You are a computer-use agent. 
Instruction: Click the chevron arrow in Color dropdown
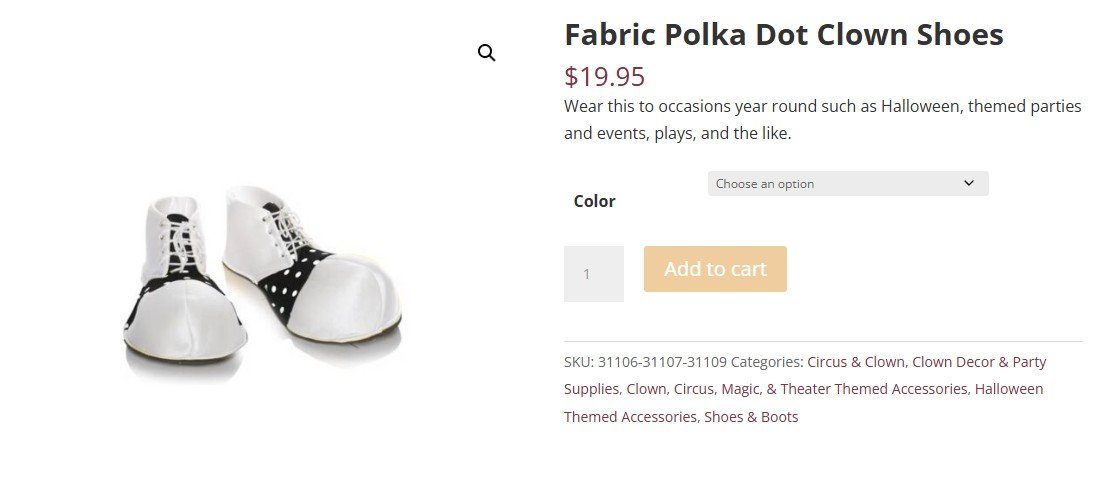(968, 183)
